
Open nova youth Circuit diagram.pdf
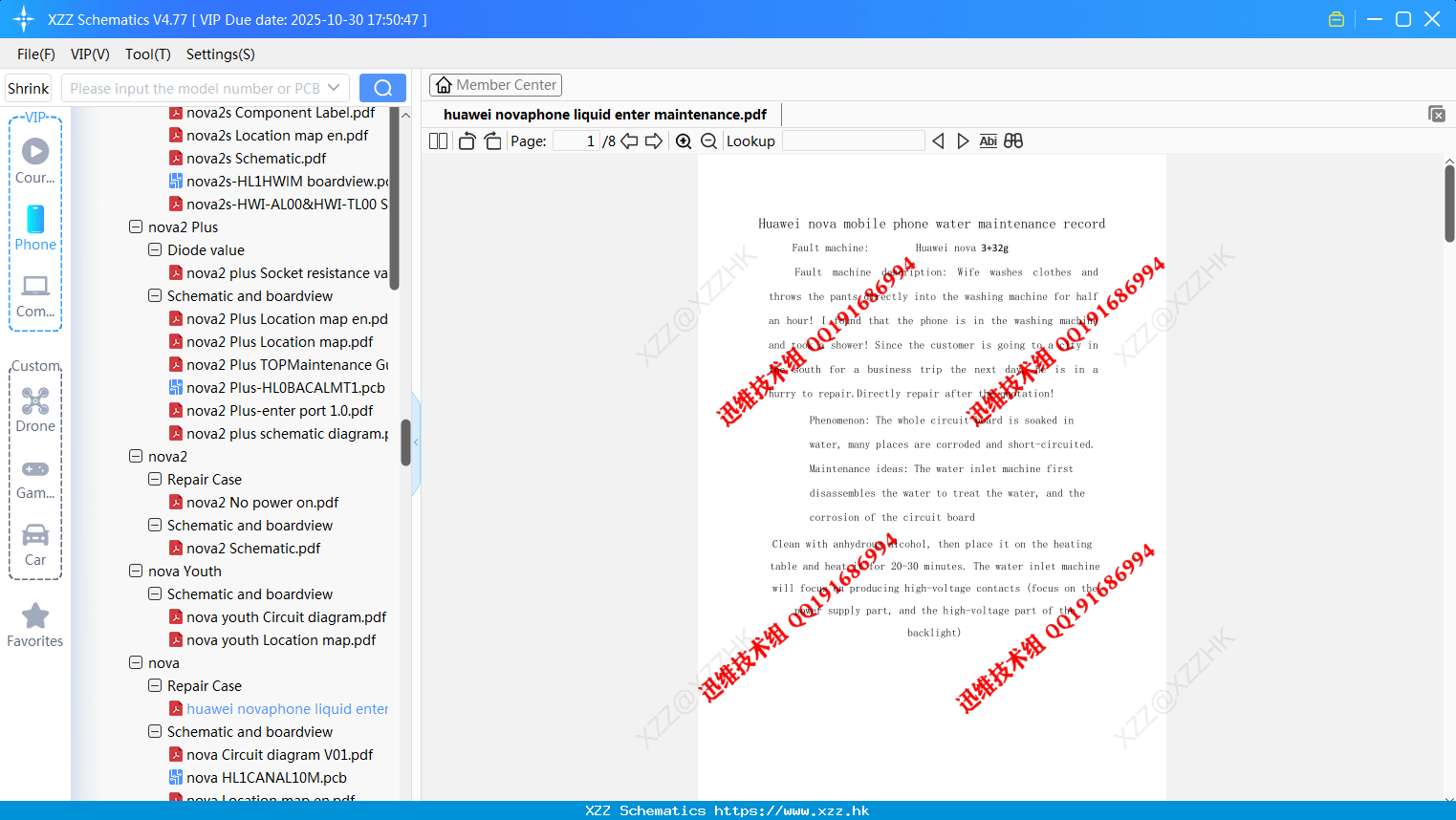pos(287,617)
